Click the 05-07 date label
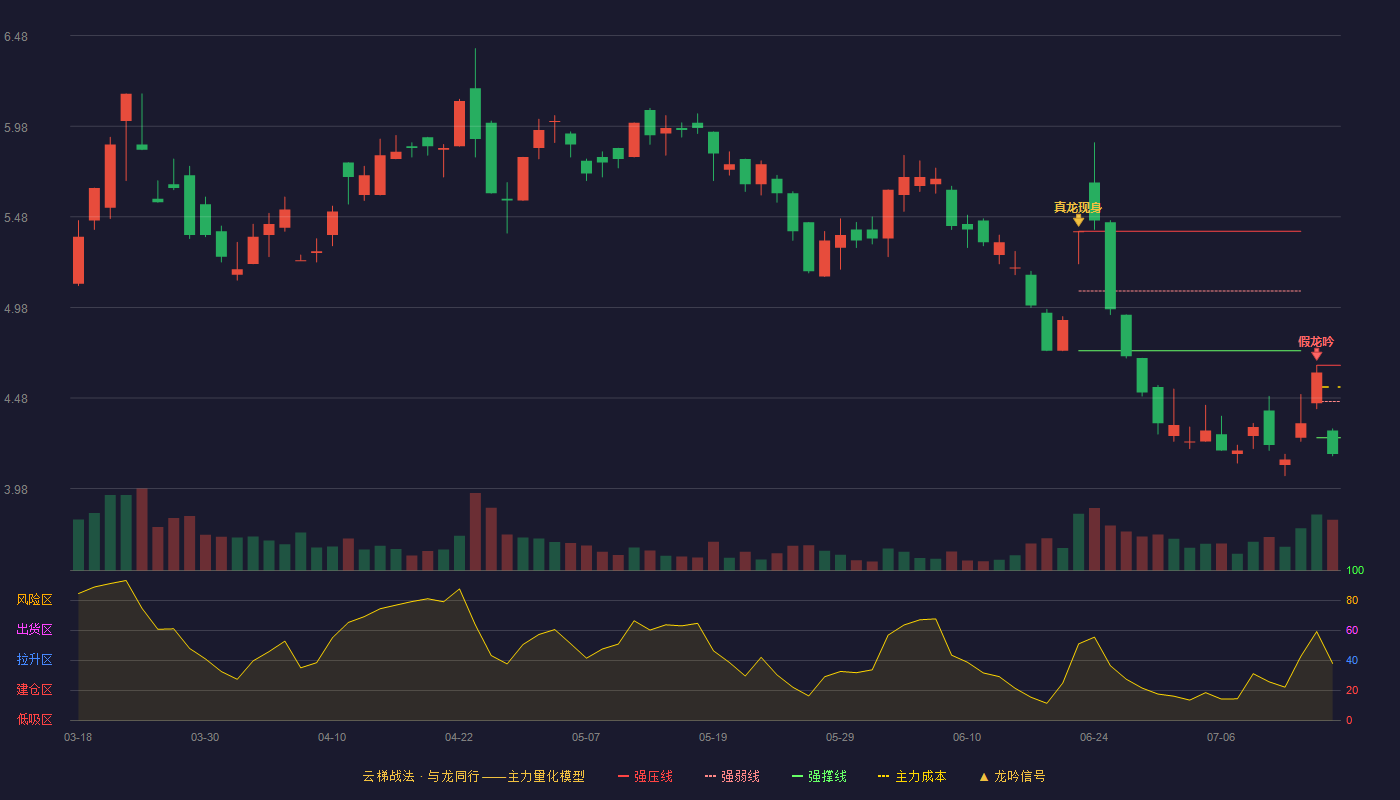Viewport: 1400px width, 800px height. pyautogui.click(x=586, y=737)
